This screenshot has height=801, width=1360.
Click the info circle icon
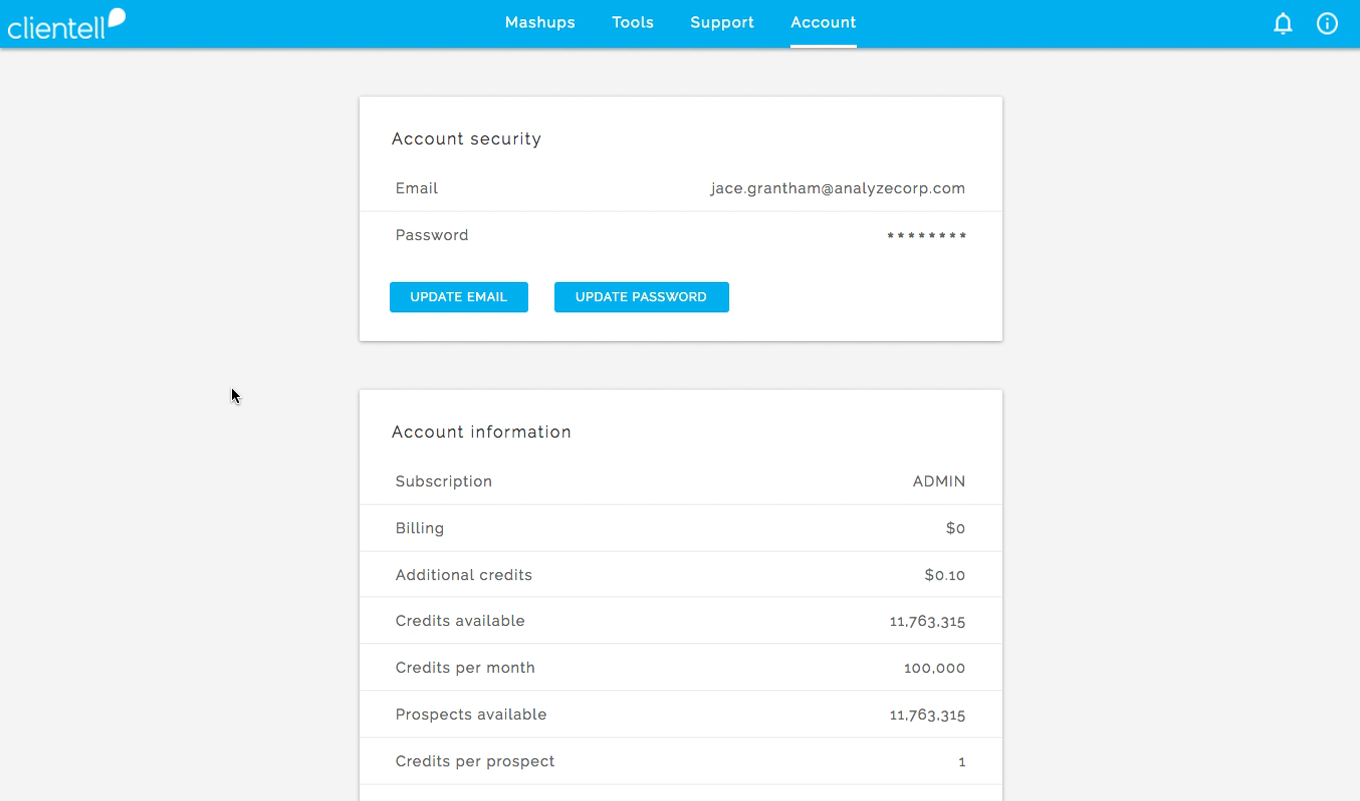pos(1327,24)
